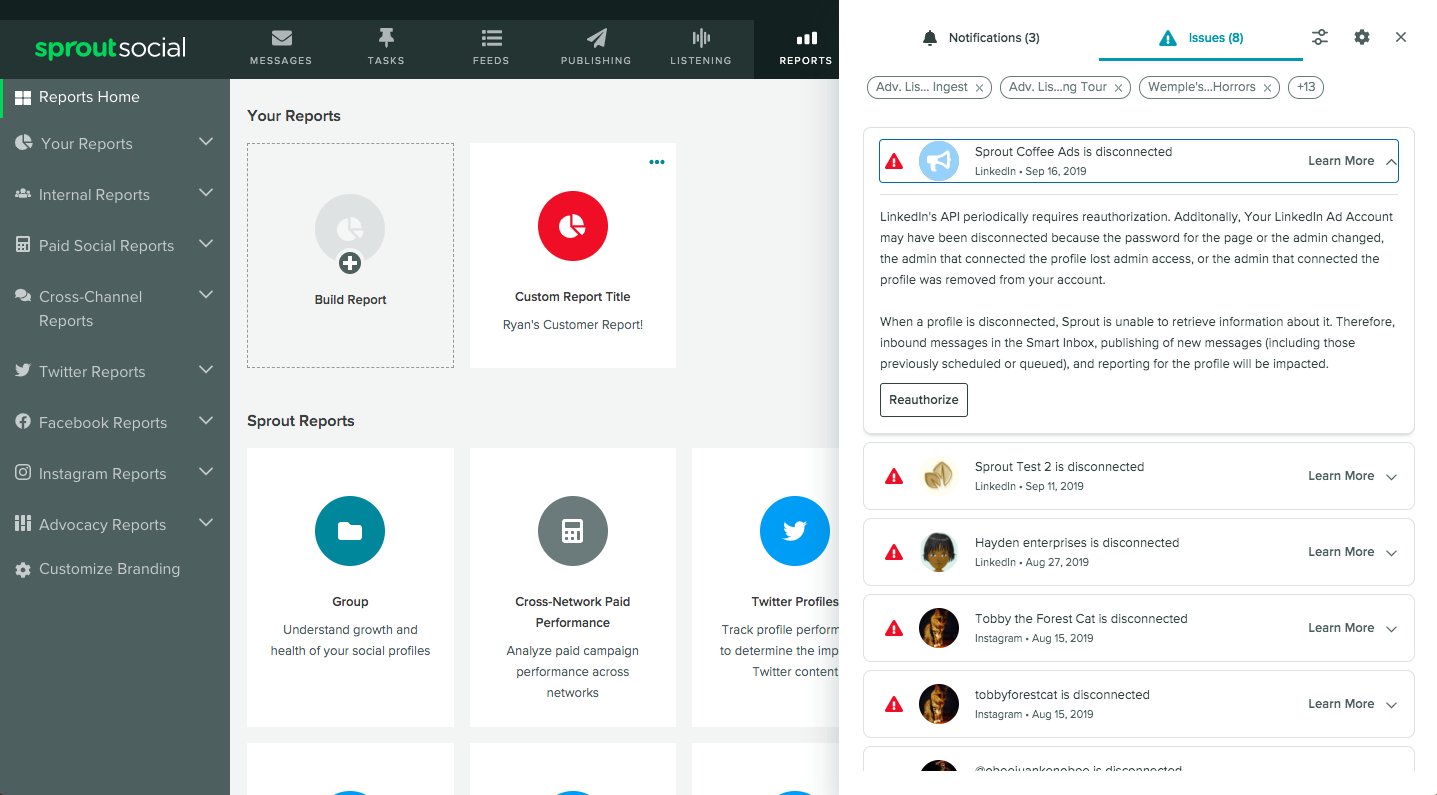Screen dimensions: 1437x795
Task: Expand tobbyforestcat issue chevron
Action: [x=1391, y=705]
